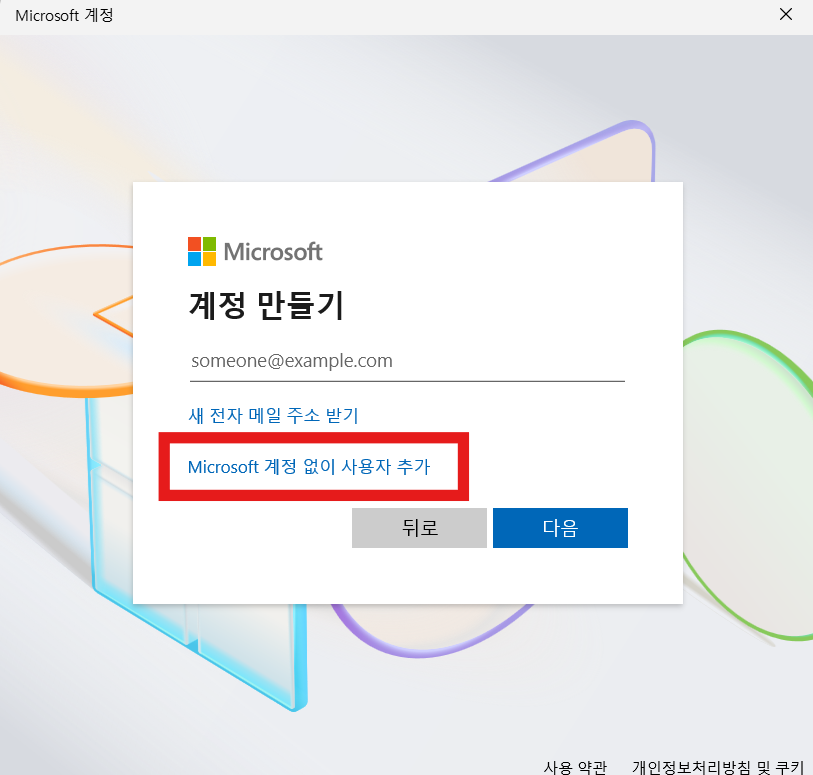The image size is (813, 775).
Task: Open the 개인정보처리방침 및 쿠키 link
Action: pyautogui.click(x=718, y=767)
